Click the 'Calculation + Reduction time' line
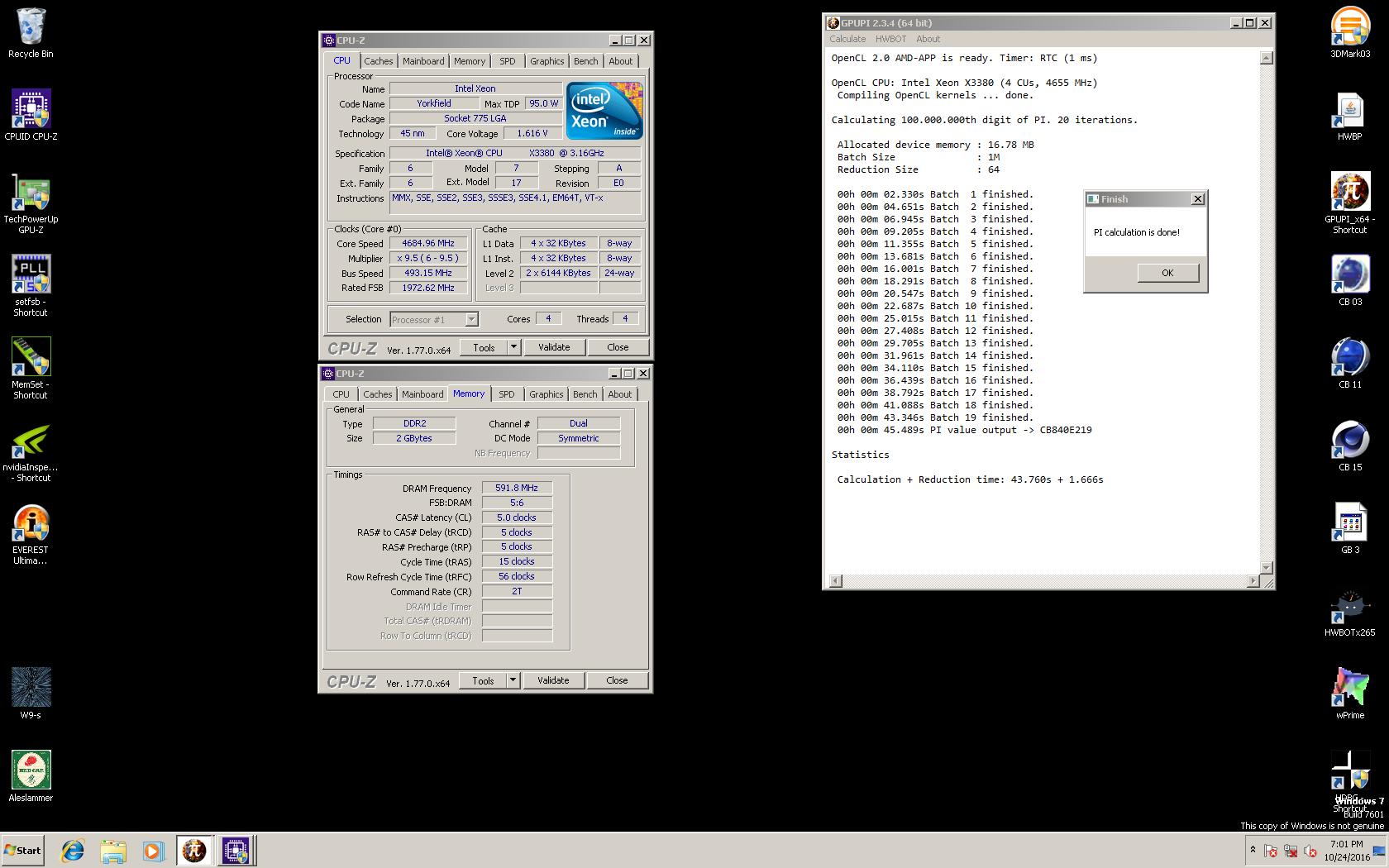This screenshot has height=868, width=1389. point(970,479)
